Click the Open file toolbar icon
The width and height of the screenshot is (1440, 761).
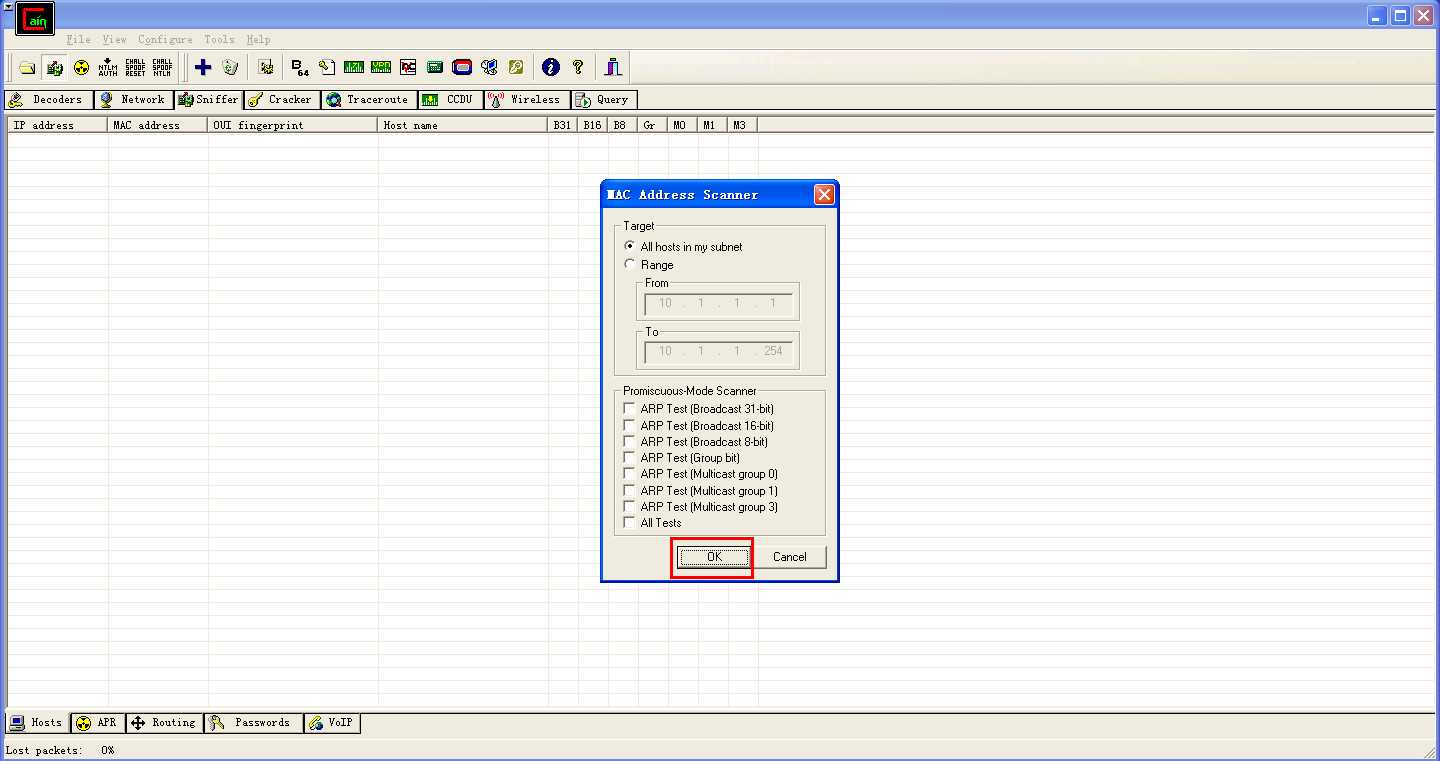(27, 67)
